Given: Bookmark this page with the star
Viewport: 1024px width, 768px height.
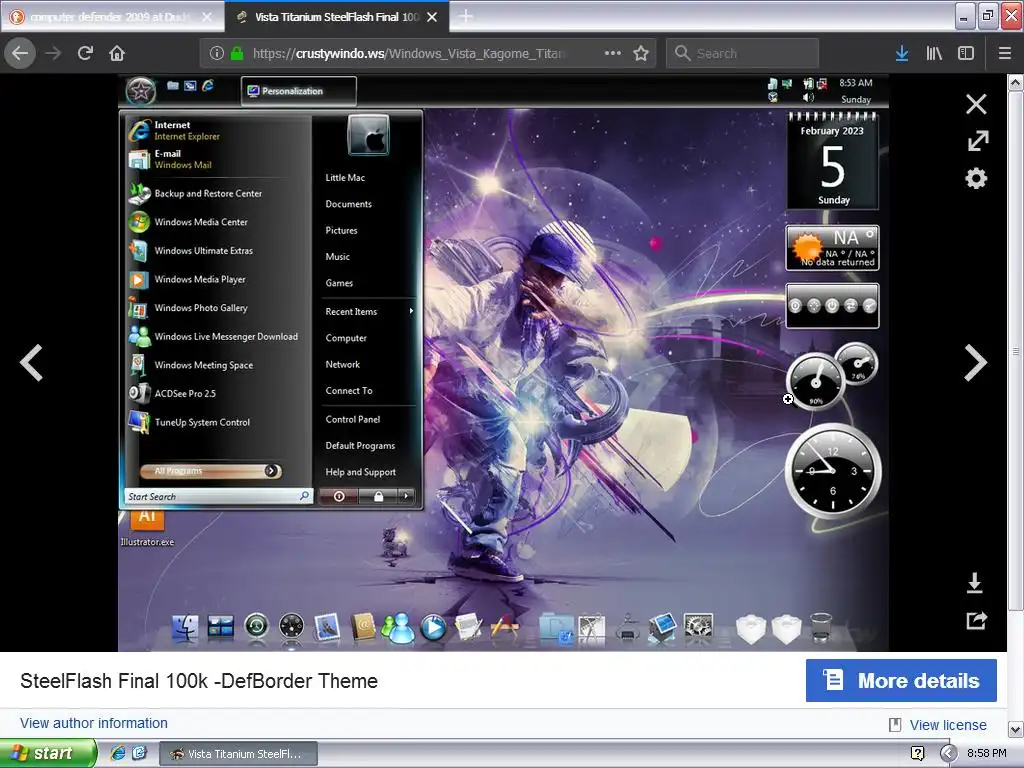Looking at the screenshot, I should click(641, 53).
